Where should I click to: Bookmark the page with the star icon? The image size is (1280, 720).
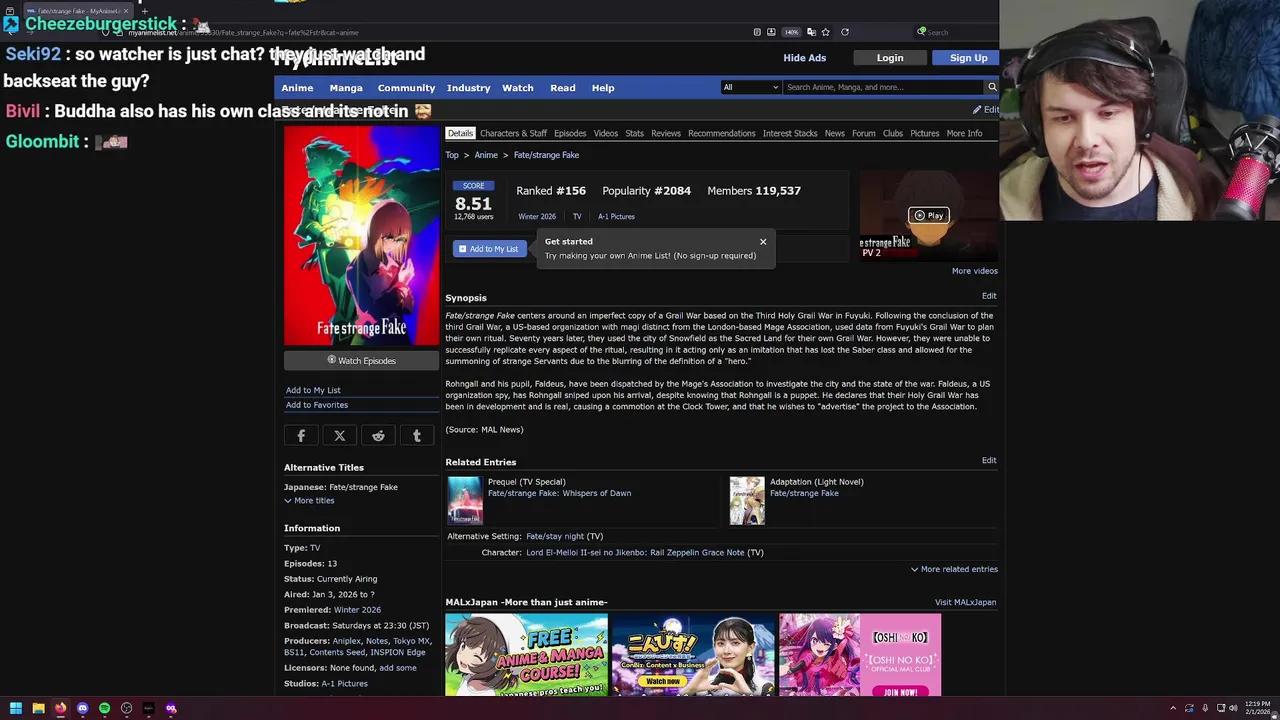825,32
